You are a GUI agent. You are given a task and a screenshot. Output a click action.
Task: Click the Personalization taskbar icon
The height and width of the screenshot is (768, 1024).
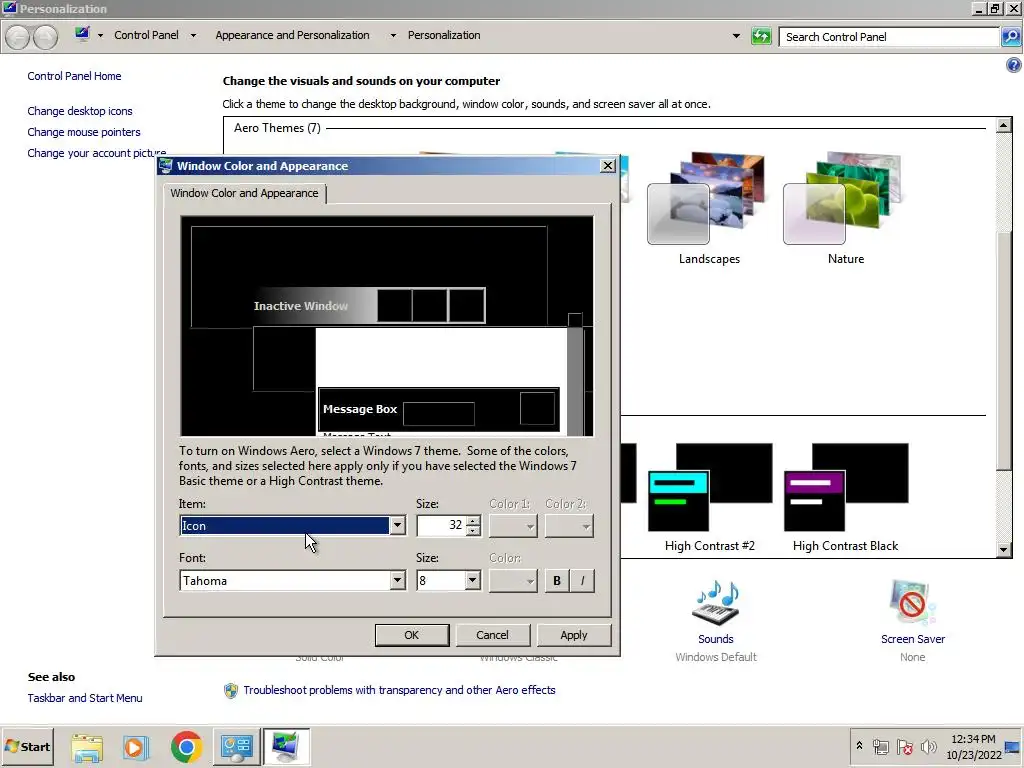[x=286, y=746]
